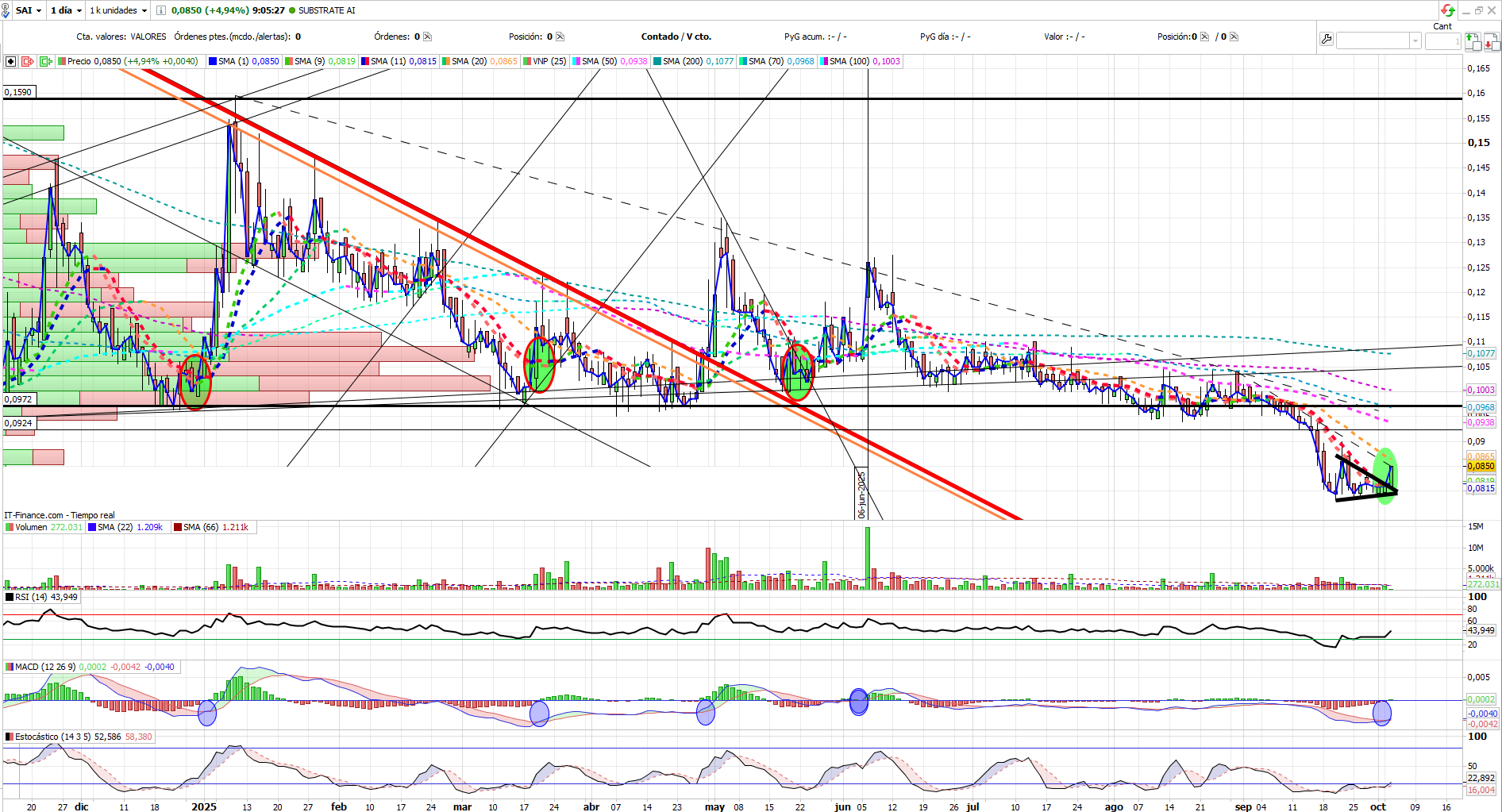
Task: Click the green buy order icon
Action: coord(1473,41)
